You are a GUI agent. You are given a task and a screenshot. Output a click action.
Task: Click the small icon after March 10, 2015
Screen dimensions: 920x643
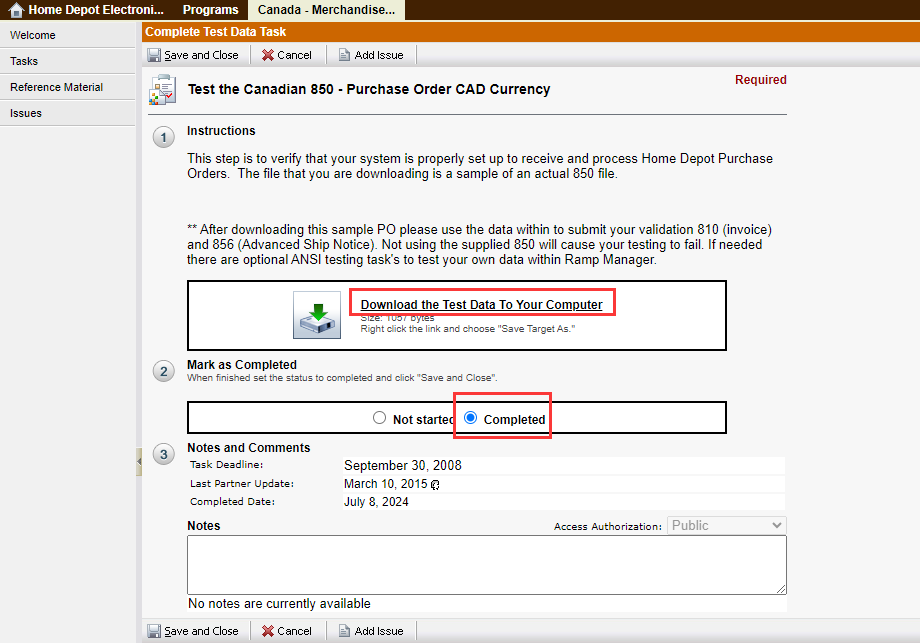435,485
